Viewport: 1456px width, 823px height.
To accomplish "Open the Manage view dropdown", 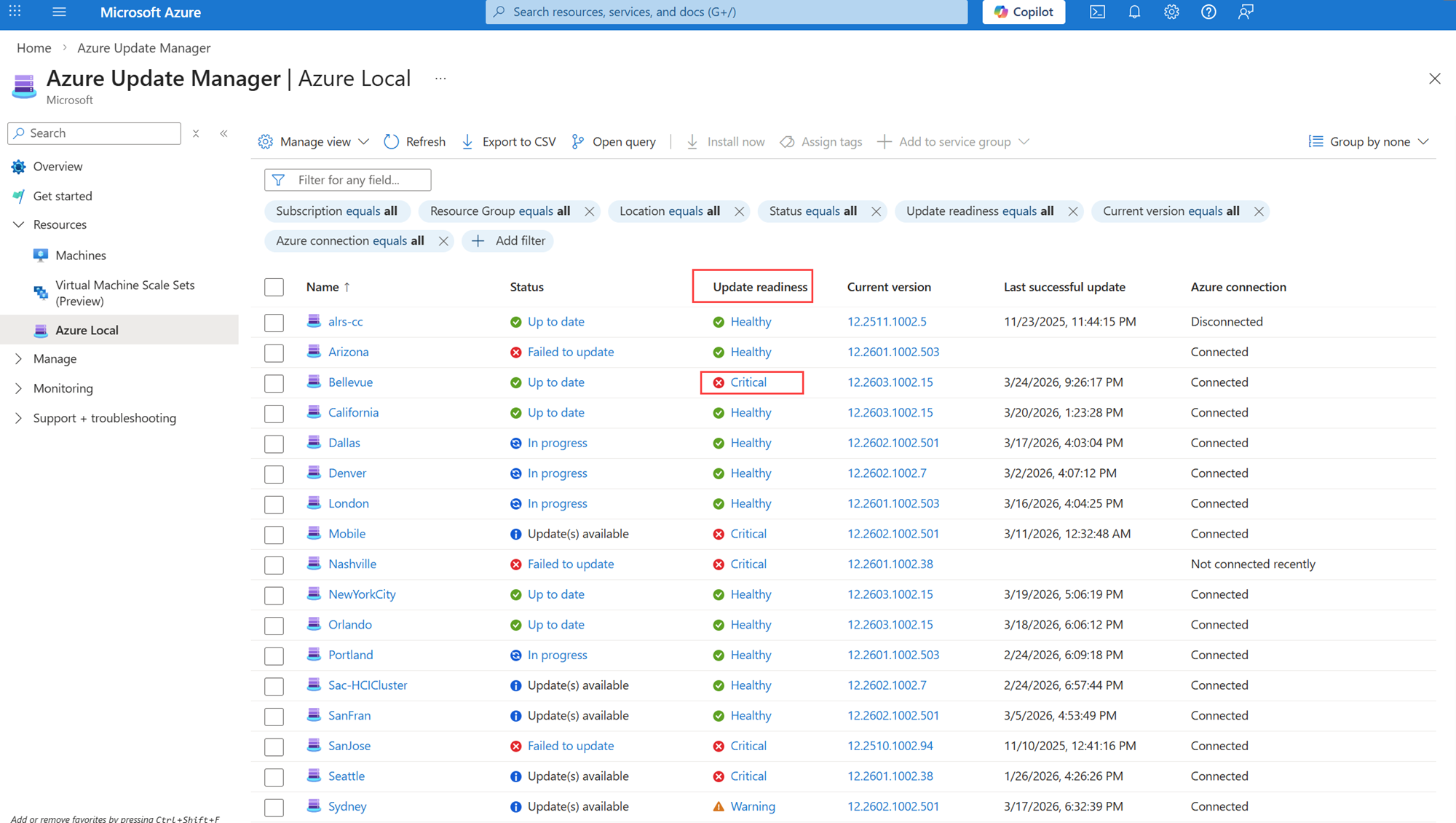I will (314, 141).
